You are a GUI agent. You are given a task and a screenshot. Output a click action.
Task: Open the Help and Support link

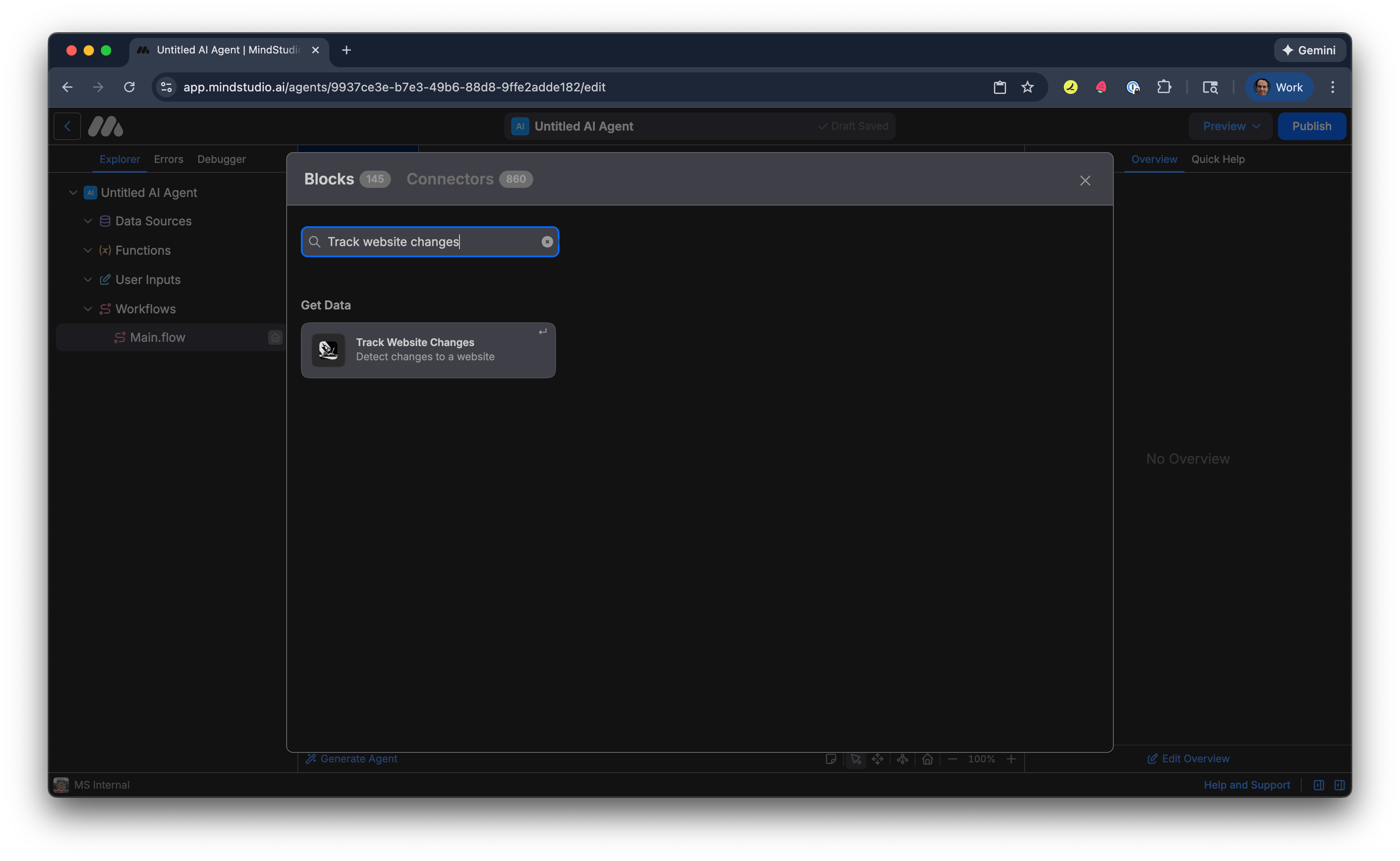(x=1247, y=784)
